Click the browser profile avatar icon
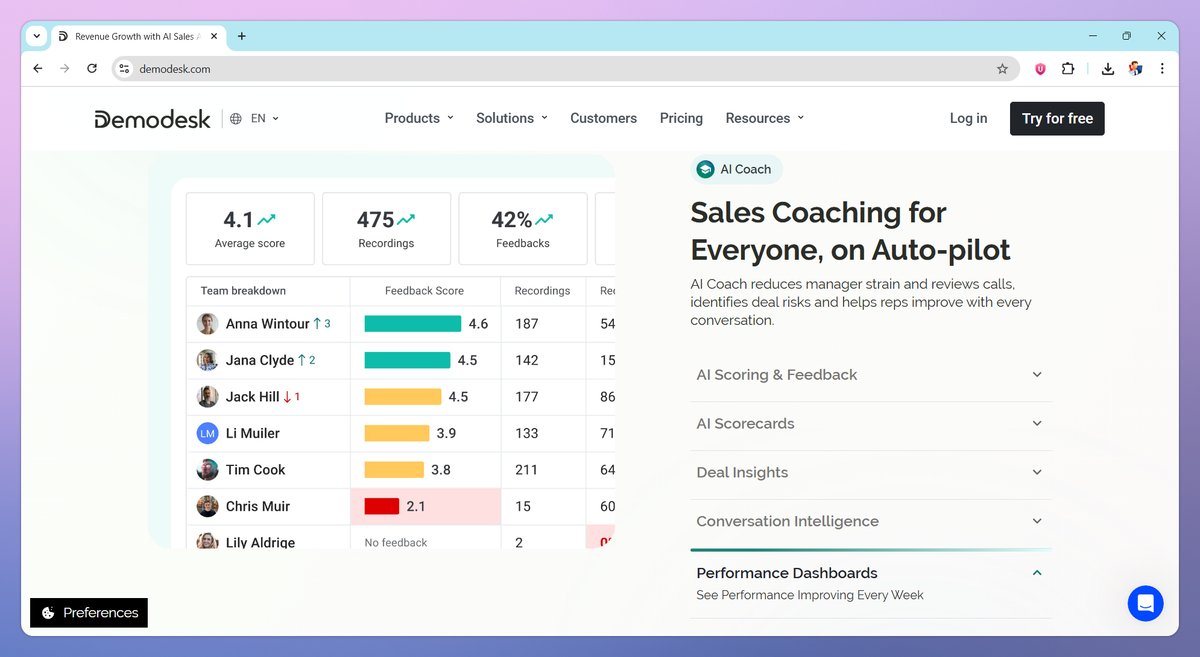Image resolution: width=1200 pixels, height=657 pixels. click(1135, 68)
